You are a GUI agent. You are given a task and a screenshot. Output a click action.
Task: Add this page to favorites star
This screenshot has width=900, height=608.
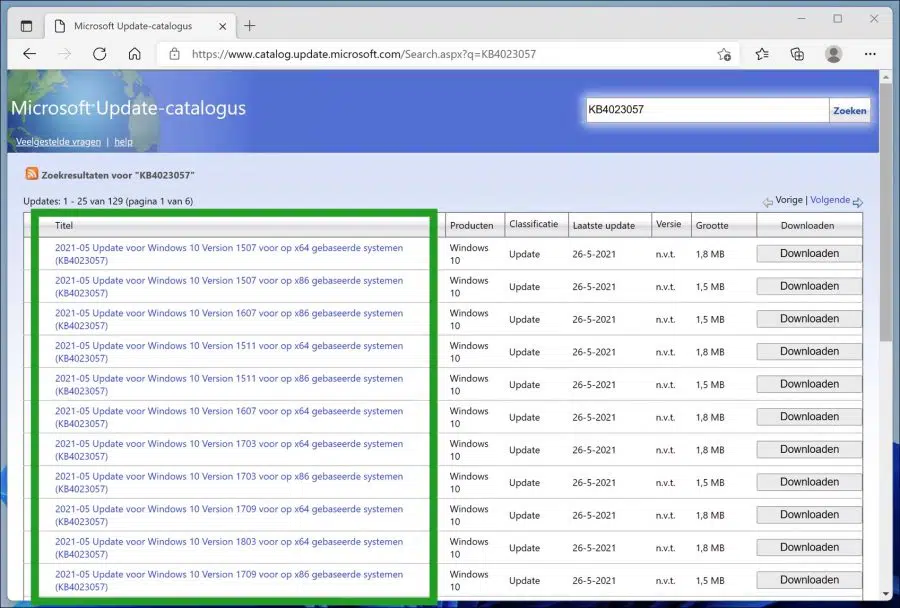coord(724,54)
